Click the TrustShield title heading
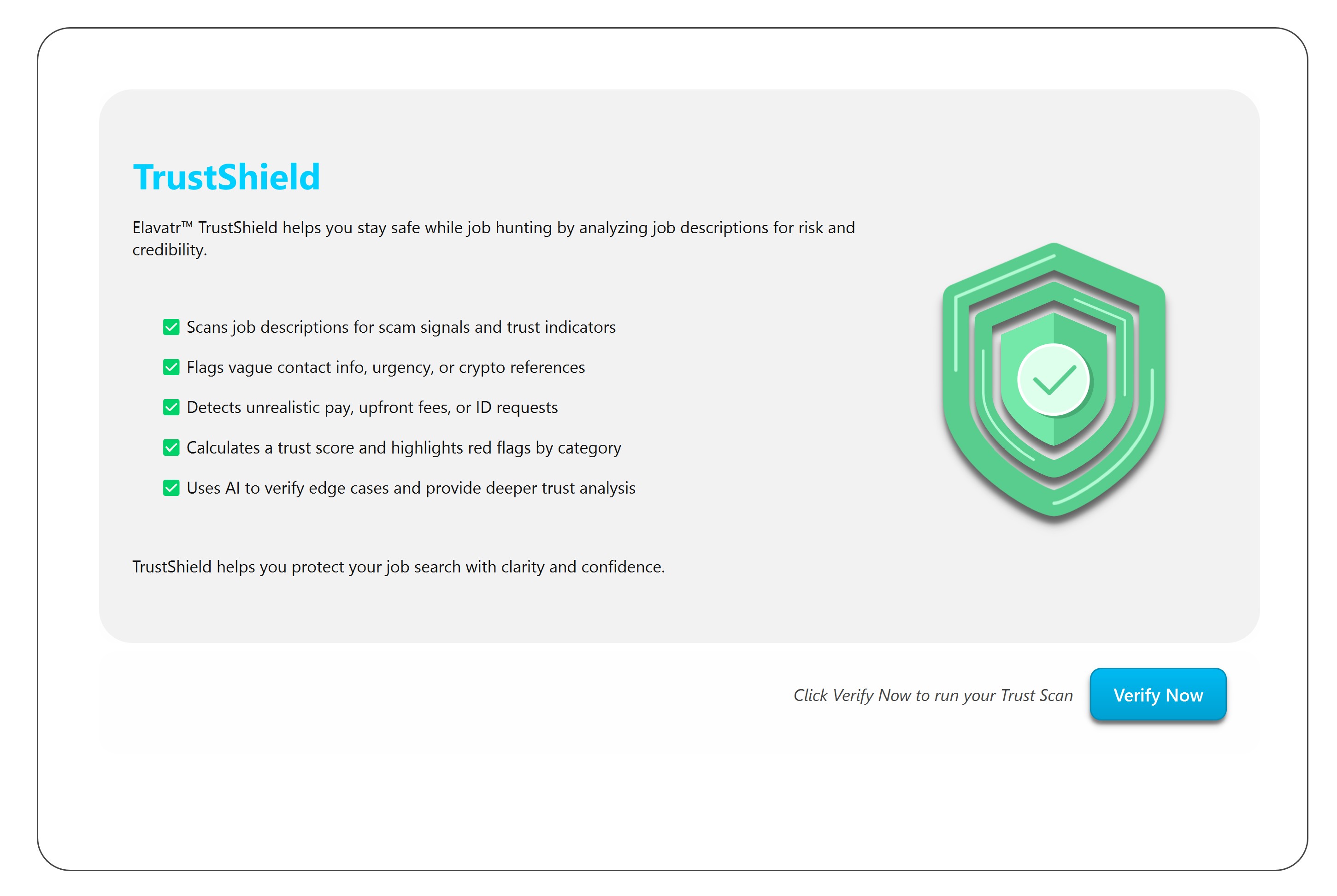 [226, 176]
